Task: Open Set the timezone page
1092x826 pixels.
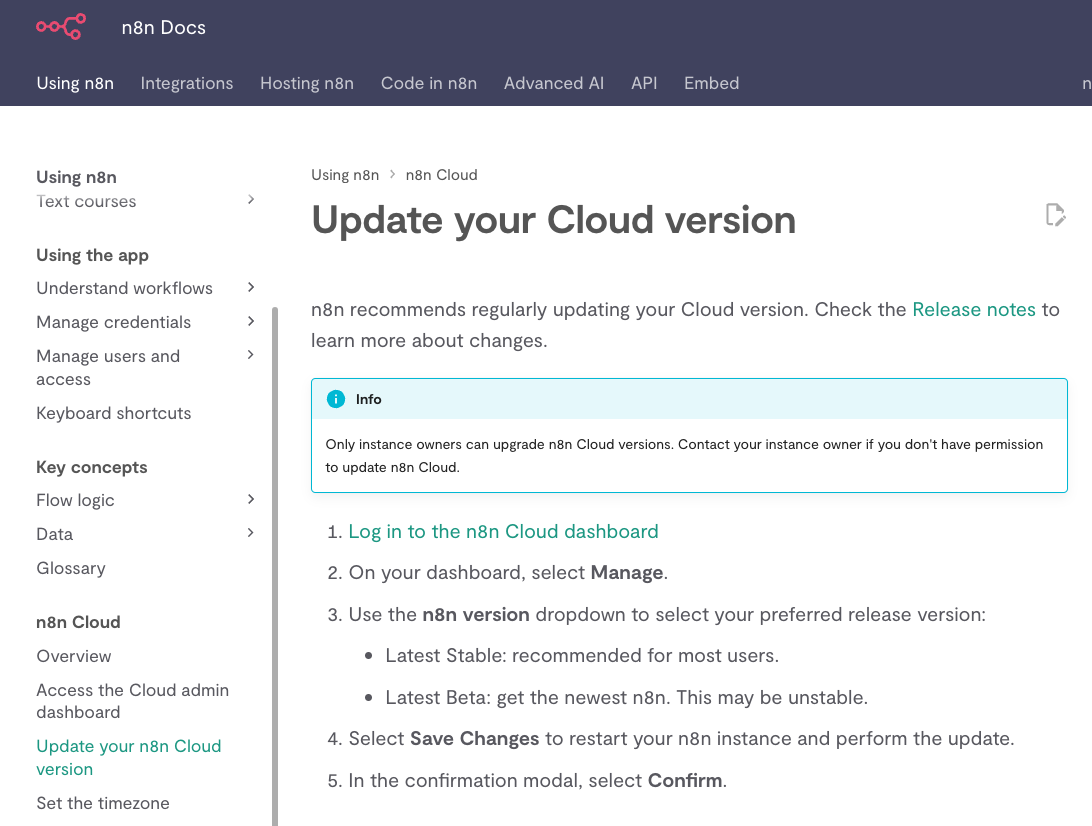Action: tap(103, 803)
